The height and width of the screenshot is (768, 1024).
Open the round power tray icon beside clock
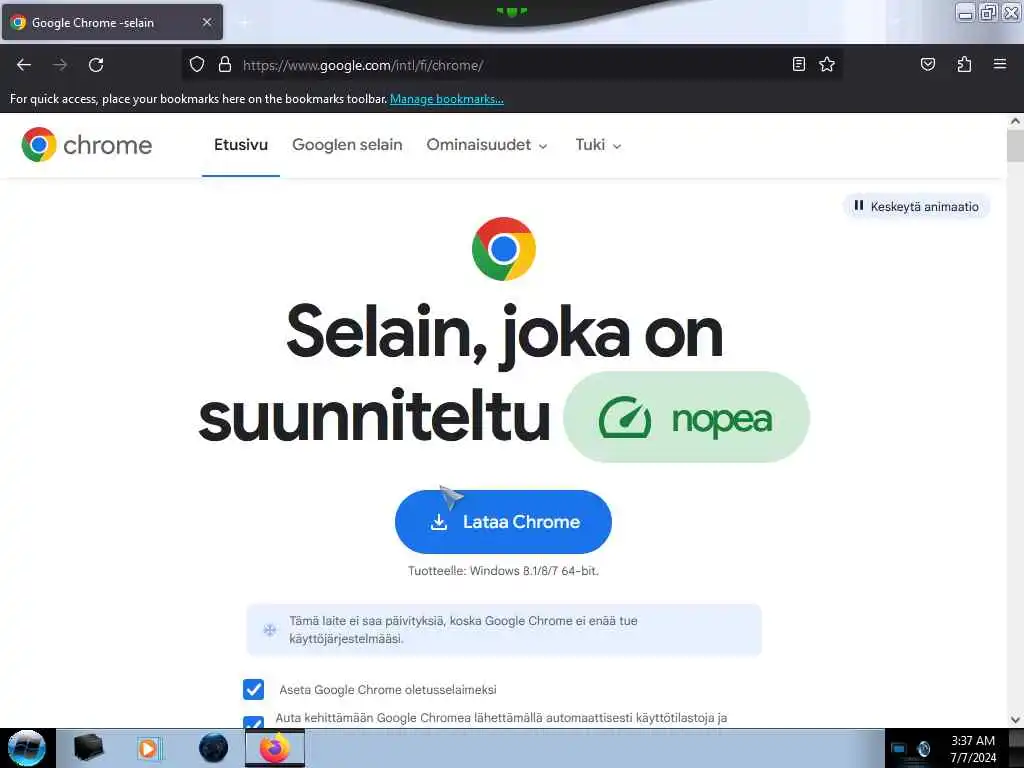click(x=923, y=748)
